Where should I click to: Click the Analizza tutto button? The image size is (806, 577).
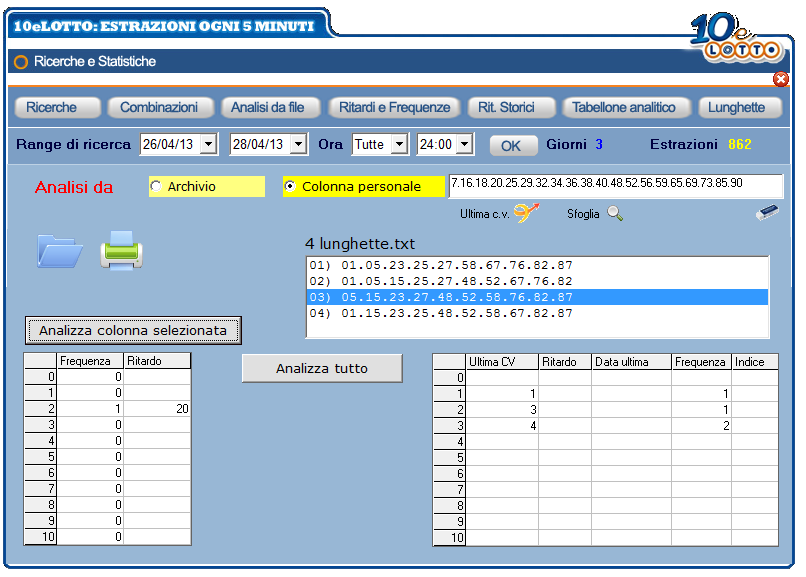coord(322,368)
